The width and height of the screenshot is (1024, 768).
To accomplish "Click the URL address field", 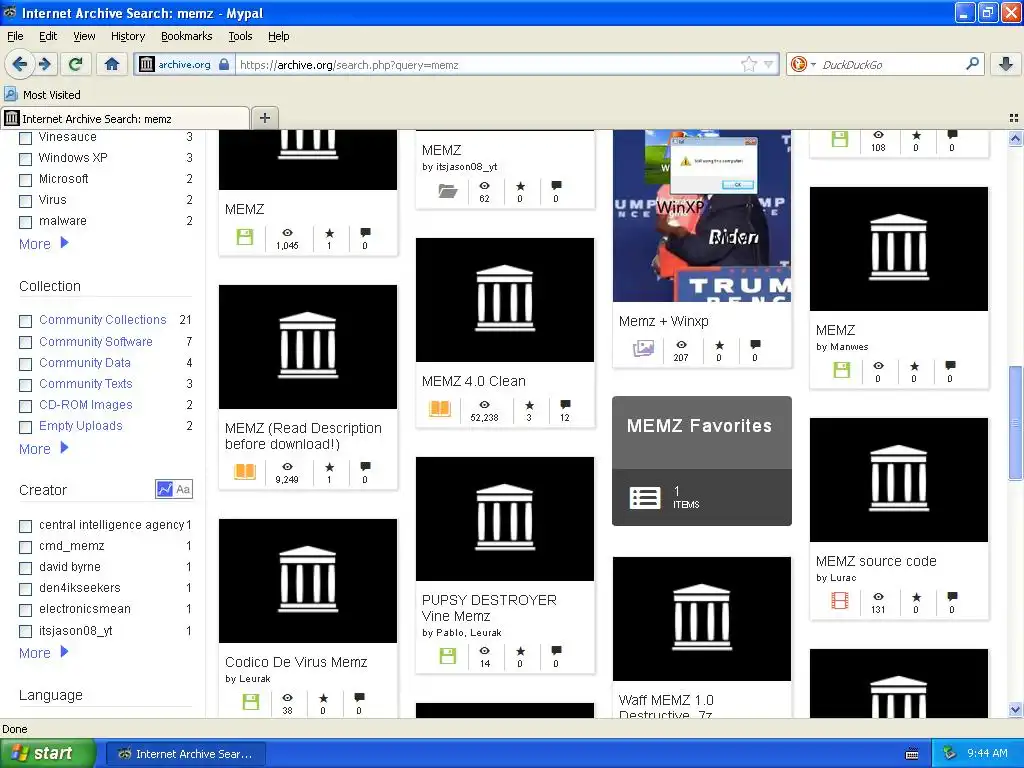I will tap(487, 64).
